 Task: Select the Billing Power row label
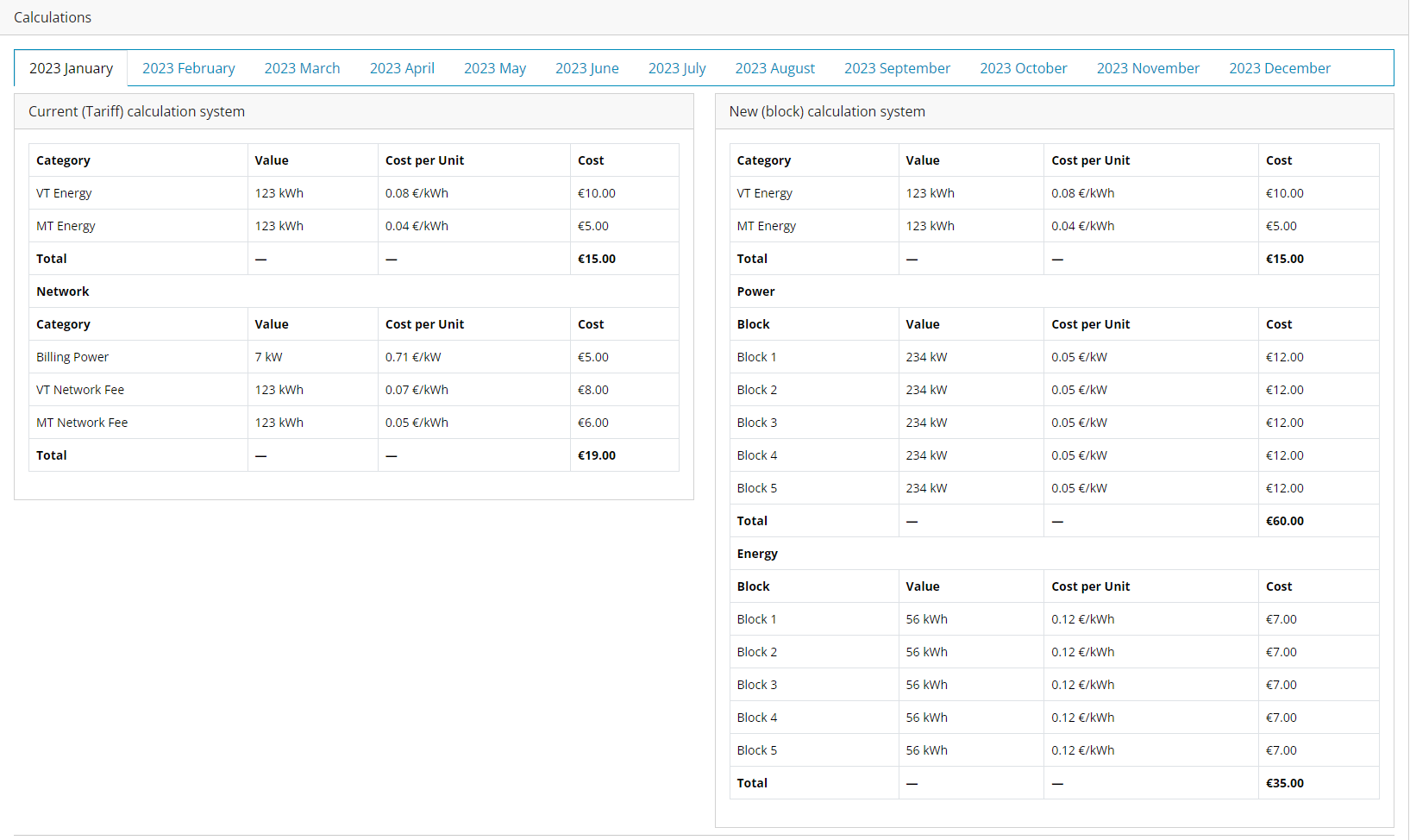[x=72, y=357]
